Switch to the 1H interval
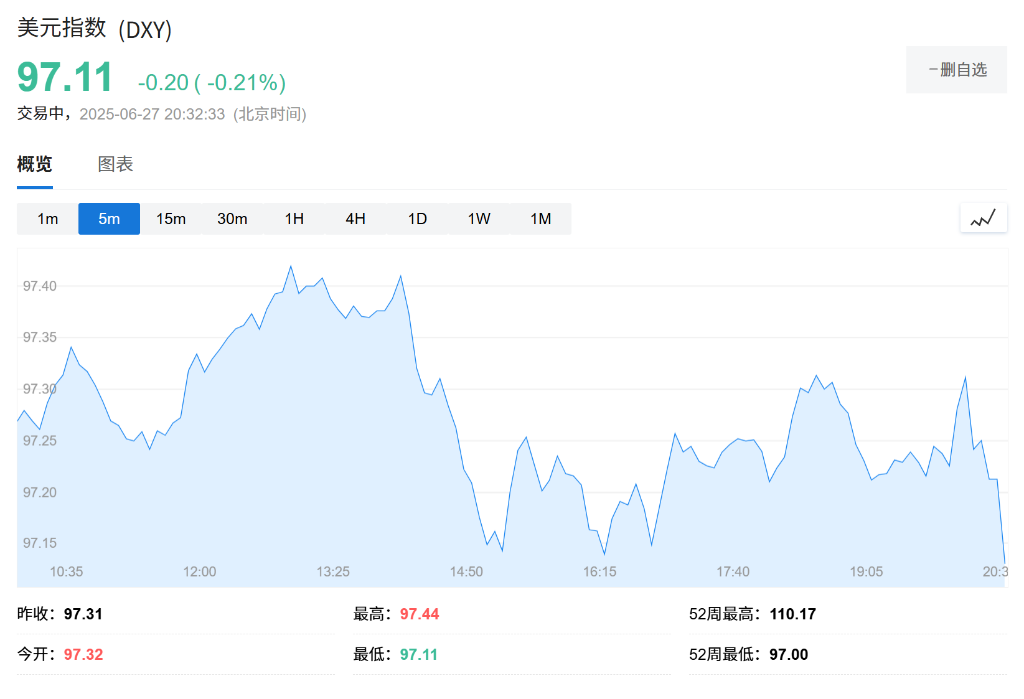 294,218
